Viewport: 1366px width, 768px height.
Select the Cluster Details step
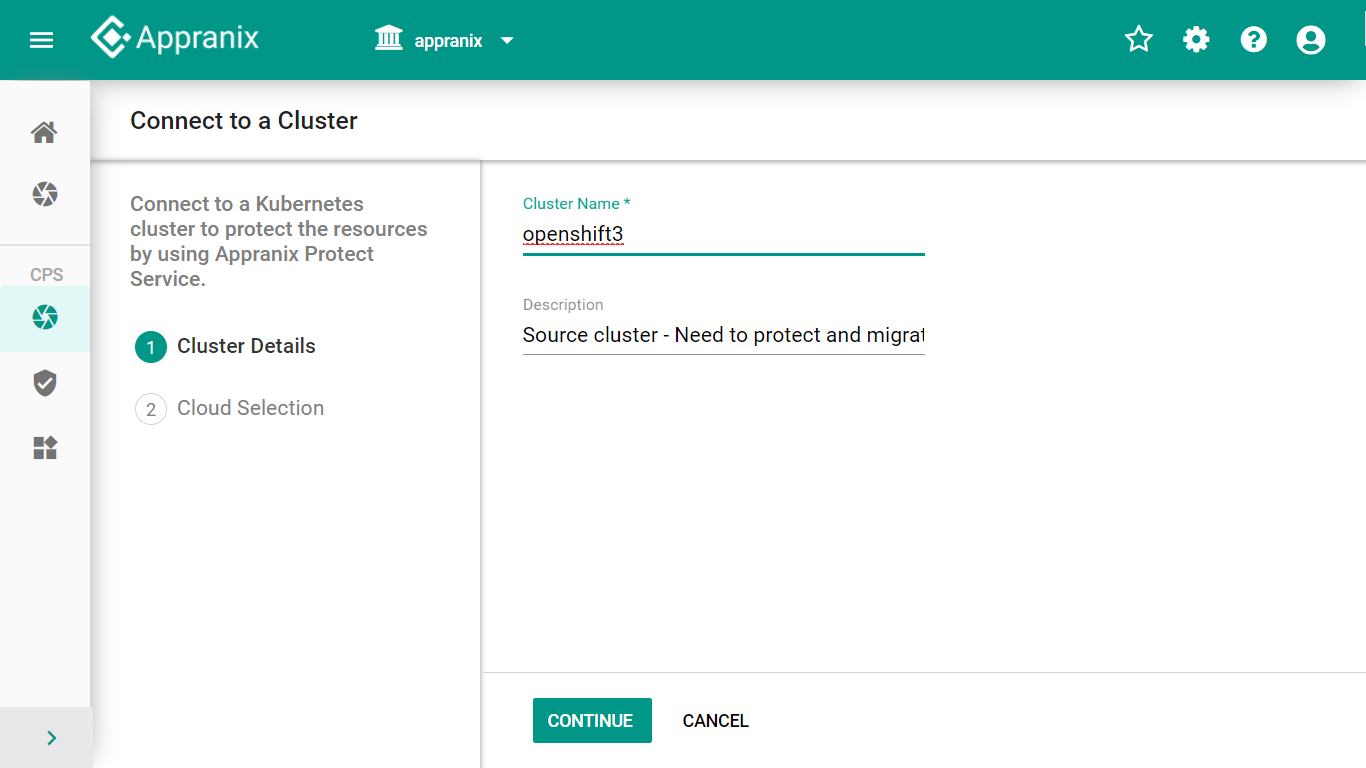[246, 347]
